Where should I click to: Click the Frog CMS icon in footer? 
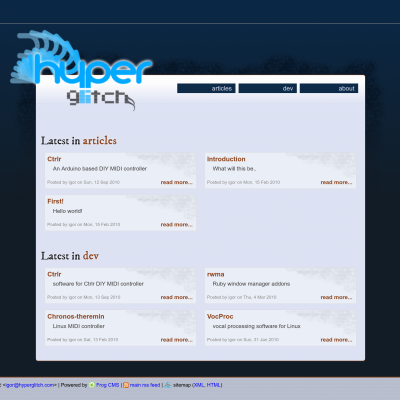[x=92, y=385]
